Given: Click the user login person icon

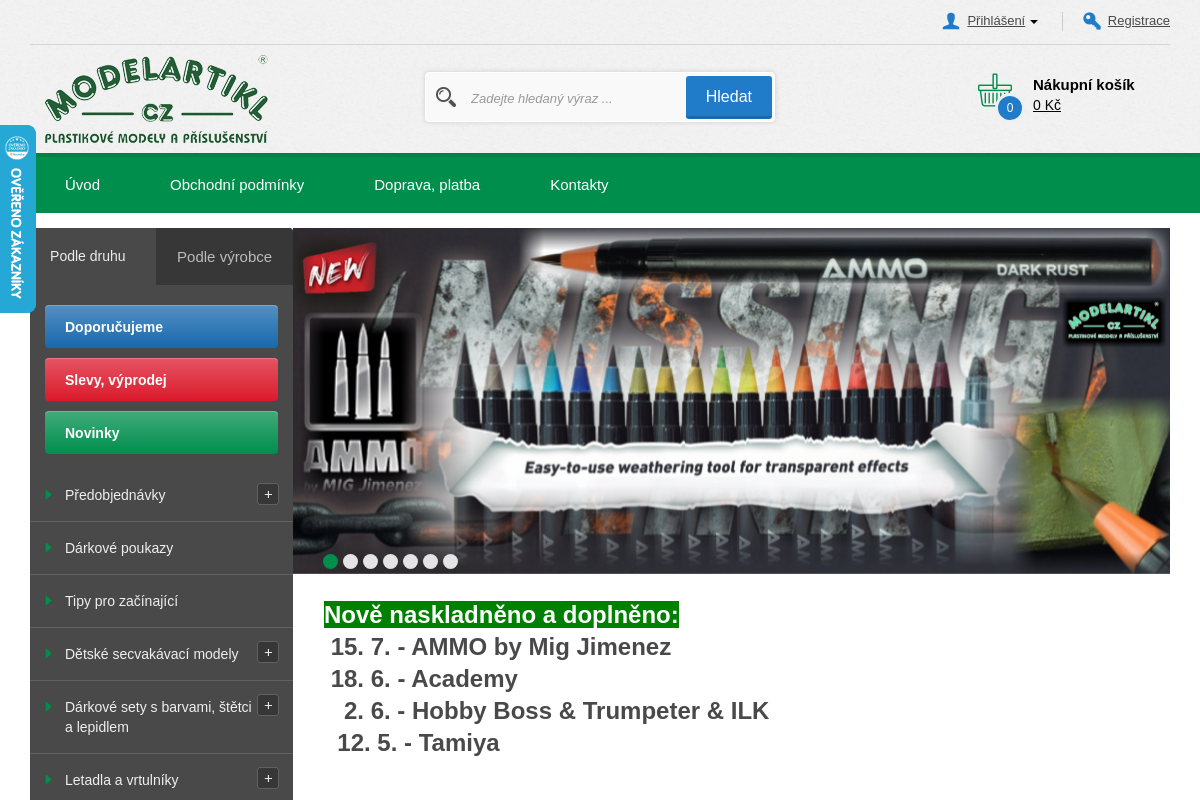Looking at the screenshot, I should (x=951, y=21).
